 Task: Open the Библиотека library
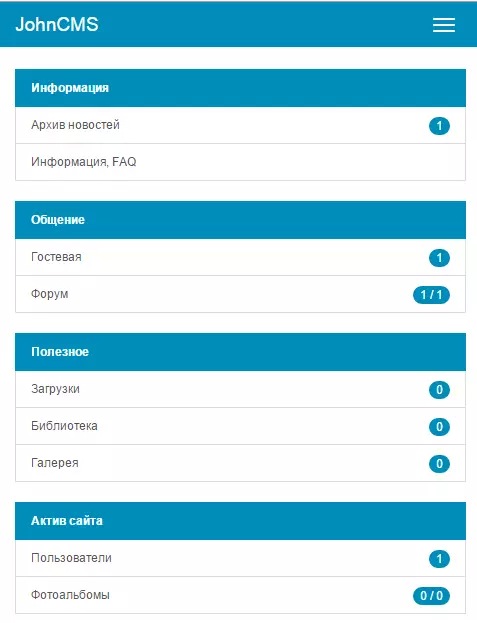coord(240,426)
